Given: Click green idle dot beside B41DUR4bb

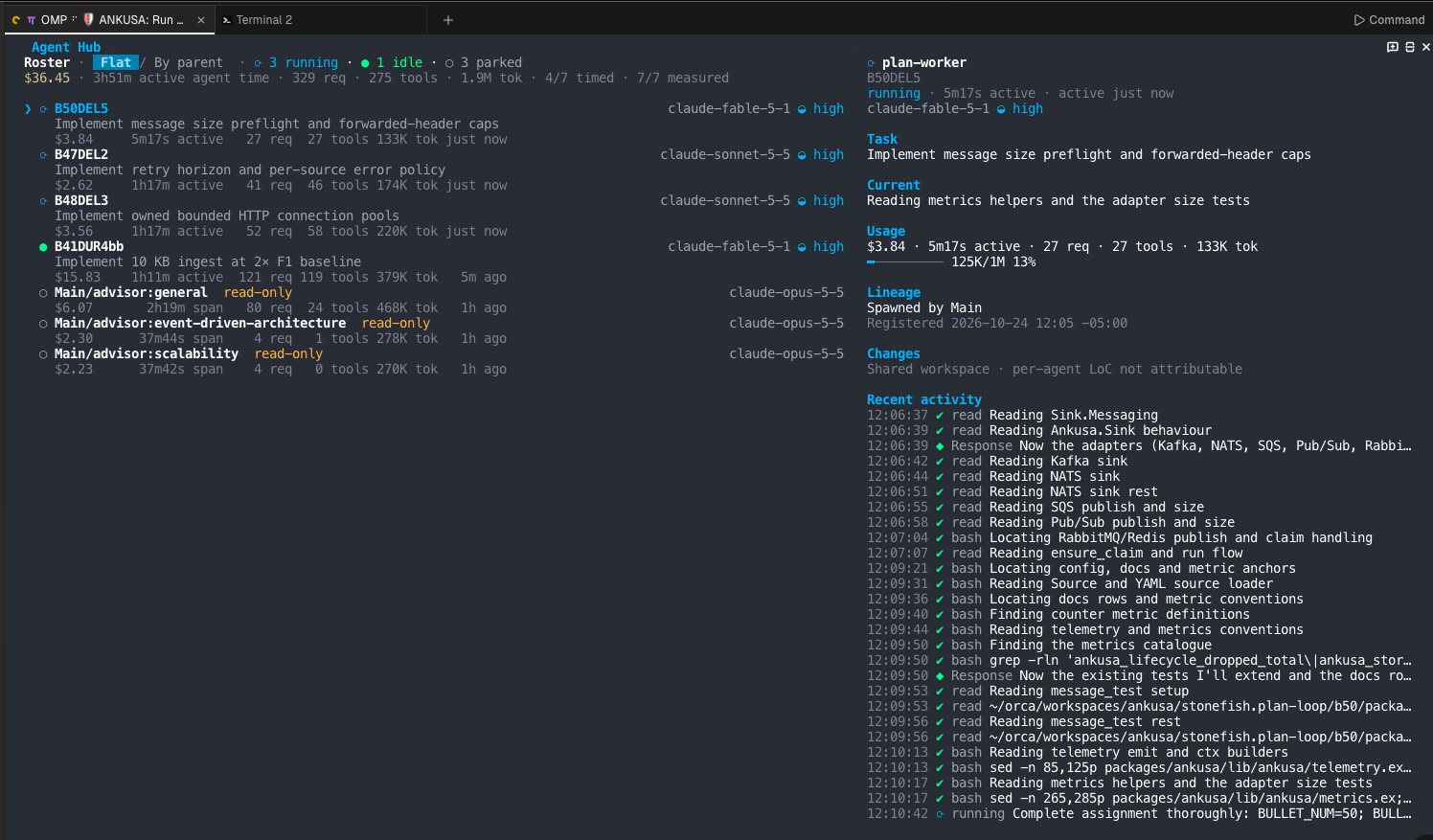Looking at the screenshot, I should click(43, 247).
